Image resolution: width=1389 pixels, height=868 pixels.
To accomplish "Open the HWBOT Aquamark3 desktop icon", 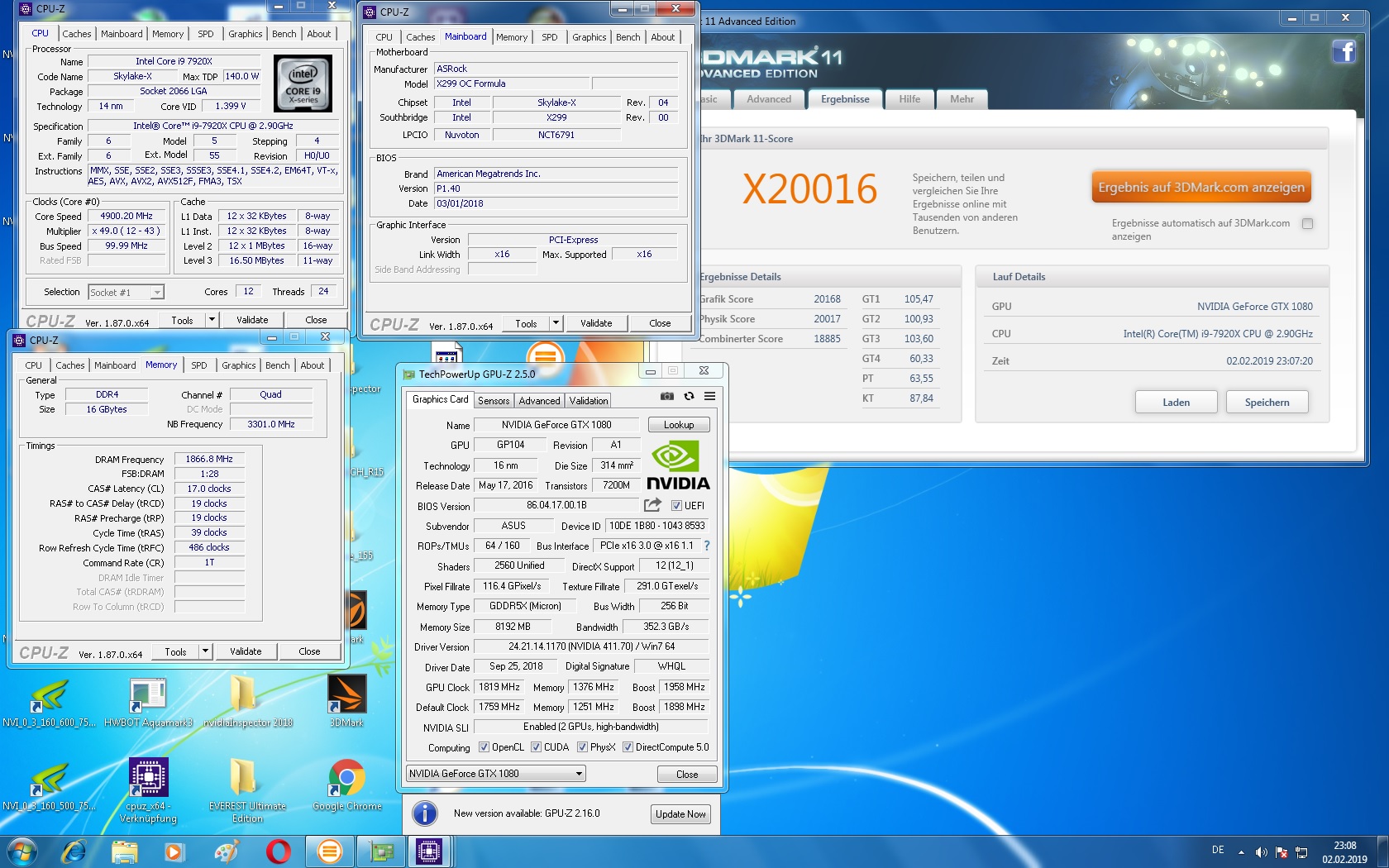I will coord(148,701).
